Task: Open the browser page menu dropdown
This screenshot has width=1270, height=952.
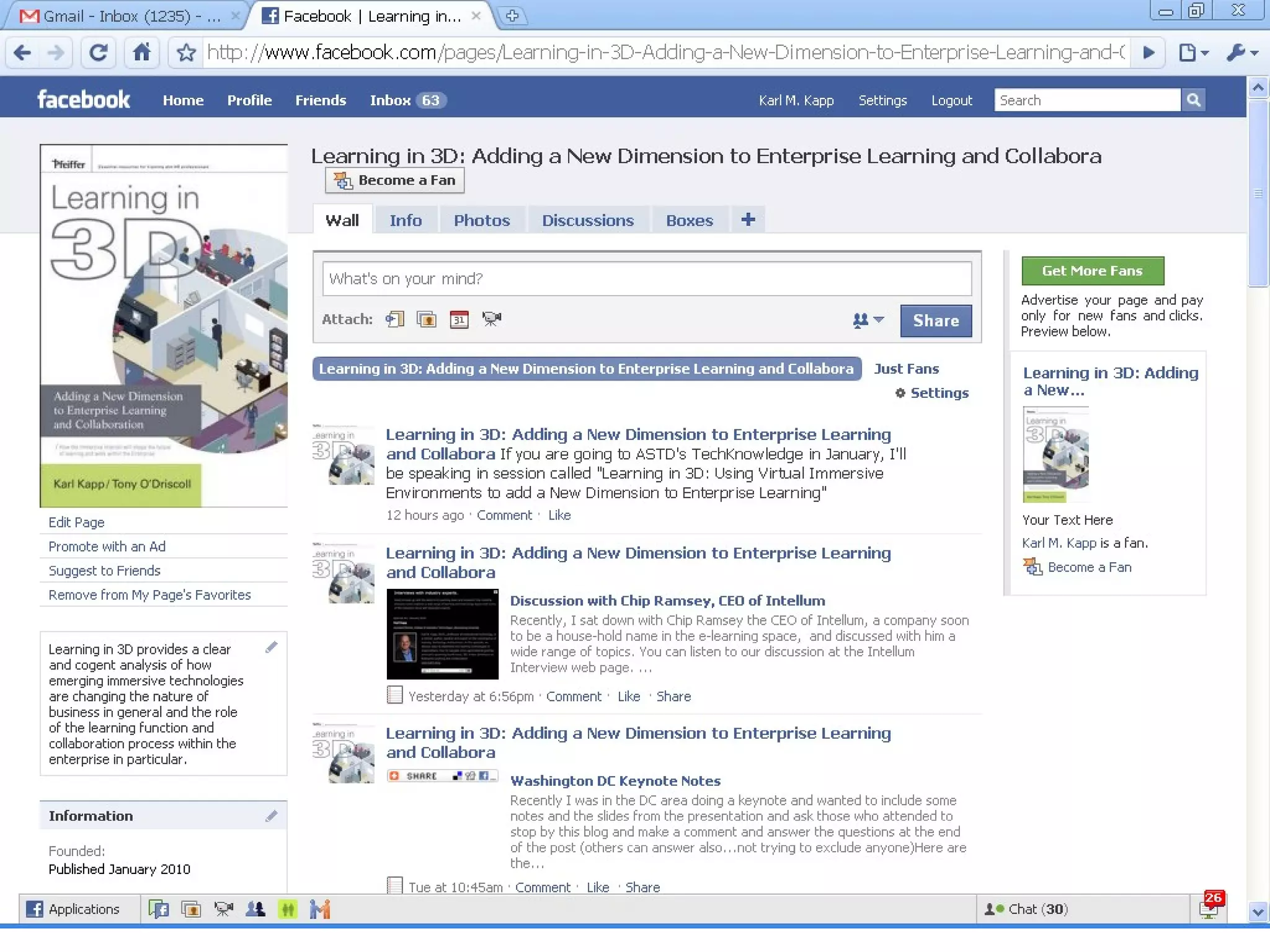Action: point(1193,53)
